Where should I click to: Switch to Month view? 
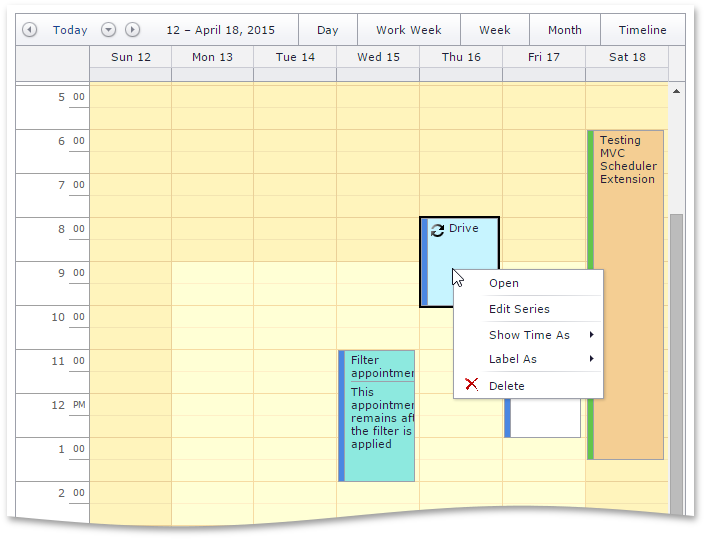(565, 30)
